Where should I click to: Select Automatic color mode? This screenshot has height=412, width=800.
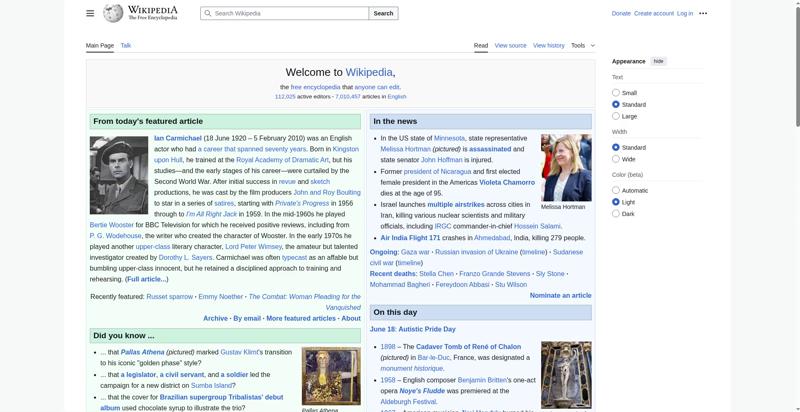coord(616,190)
